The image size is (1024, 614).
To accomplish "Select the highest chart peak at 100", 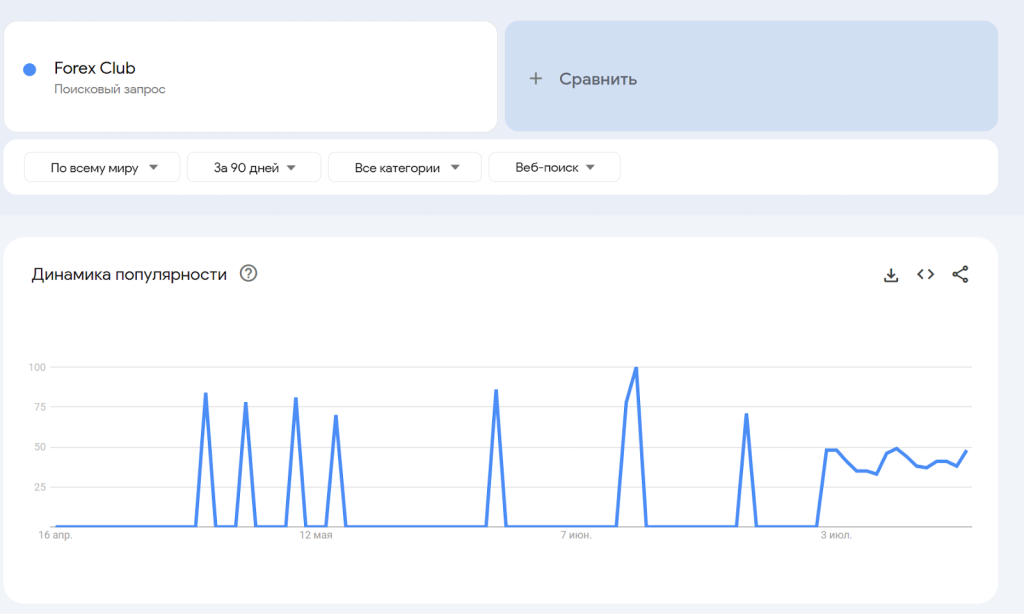I will [636, 368].
